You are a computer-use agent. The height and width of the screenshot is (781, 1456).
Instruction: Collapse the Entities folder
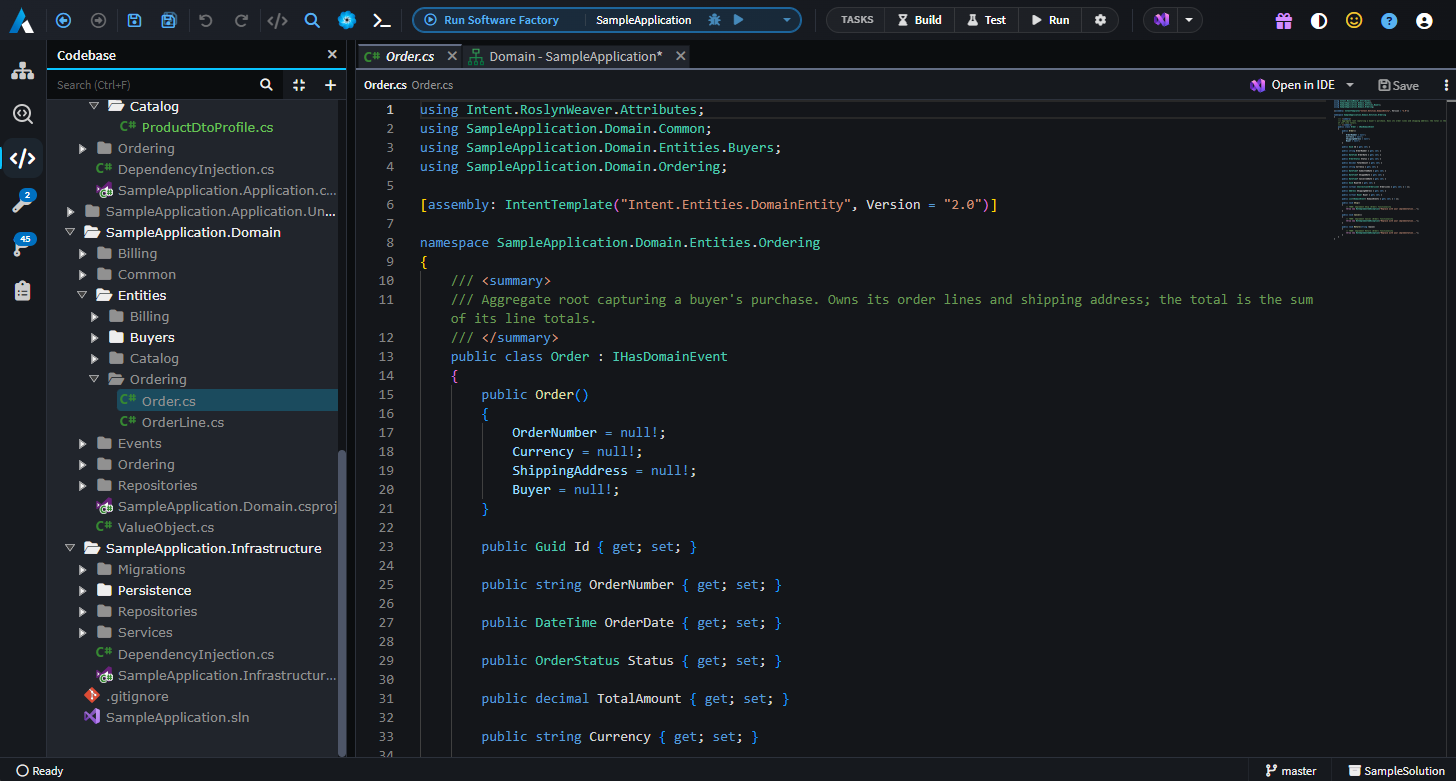point(82,295)
